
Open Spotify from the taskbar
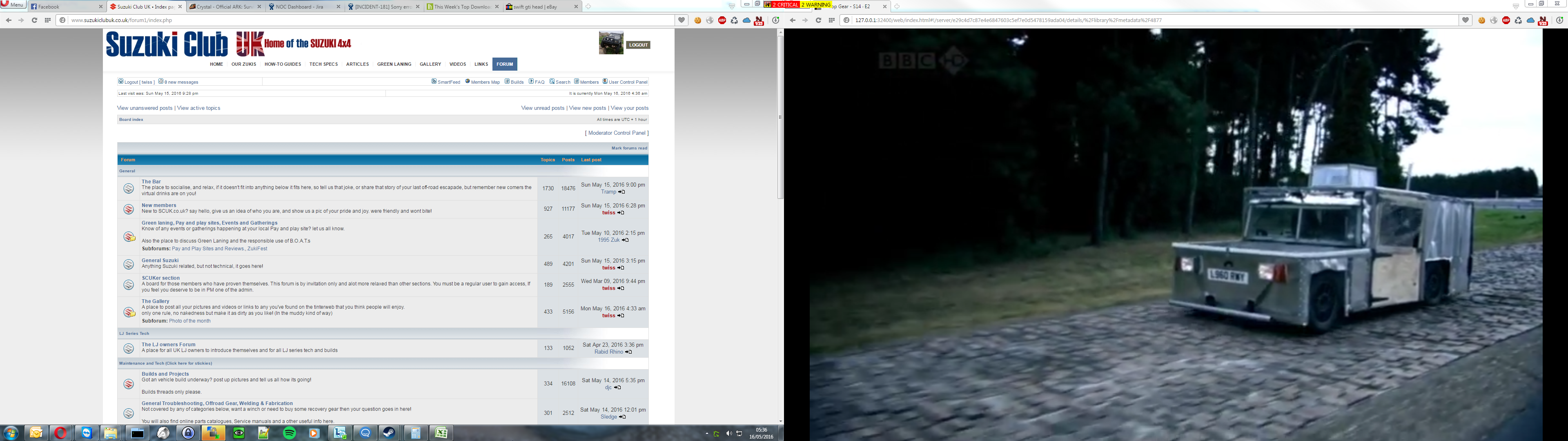289,433
